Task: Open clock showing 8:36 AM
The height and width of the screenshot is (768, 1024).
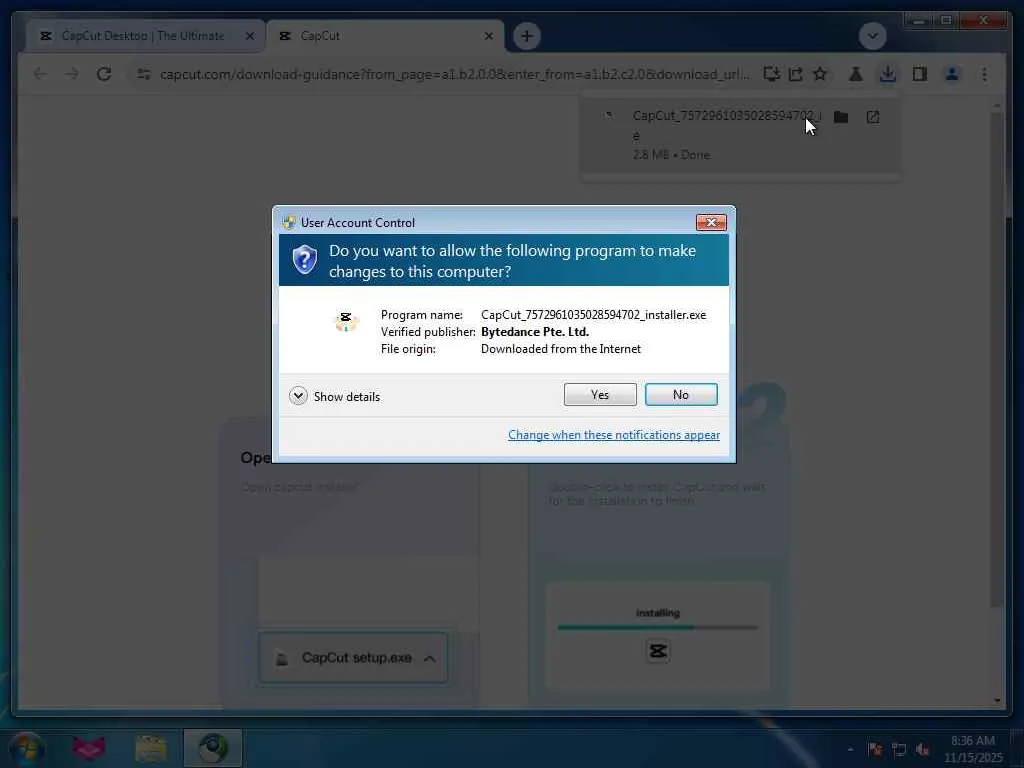Action: pos(973,749)
